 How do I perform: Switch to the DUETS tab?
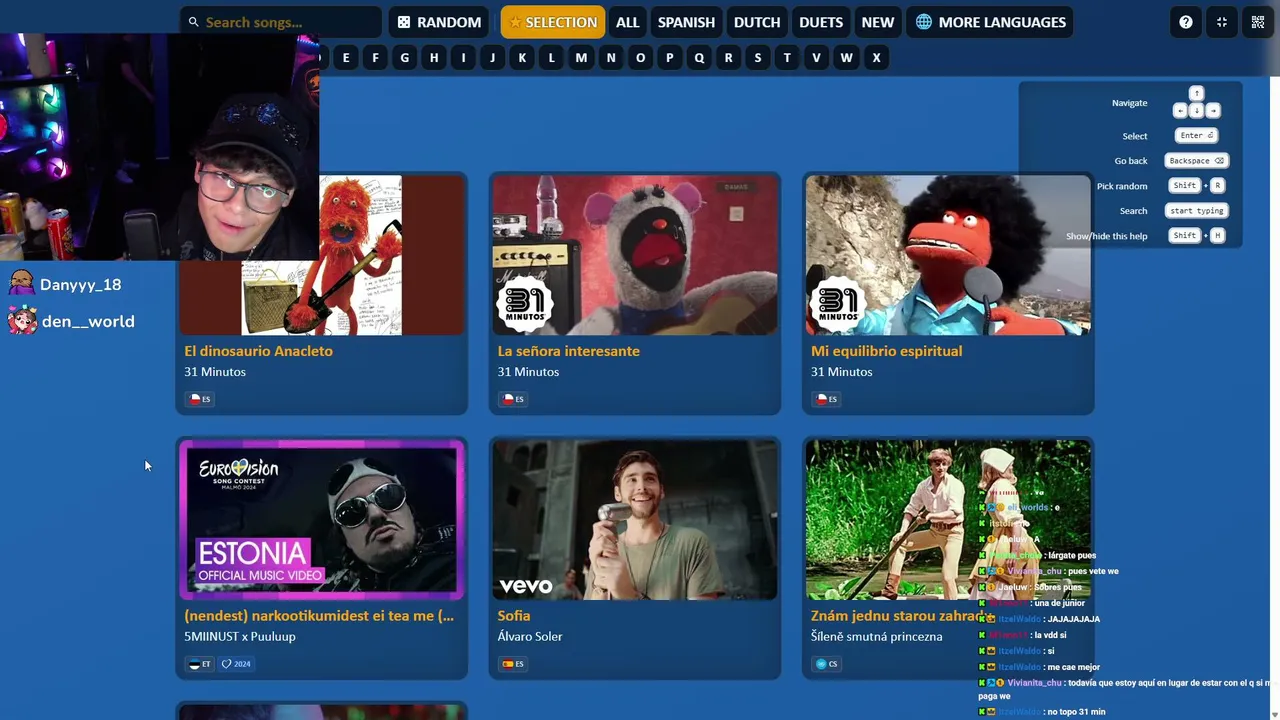821,22
